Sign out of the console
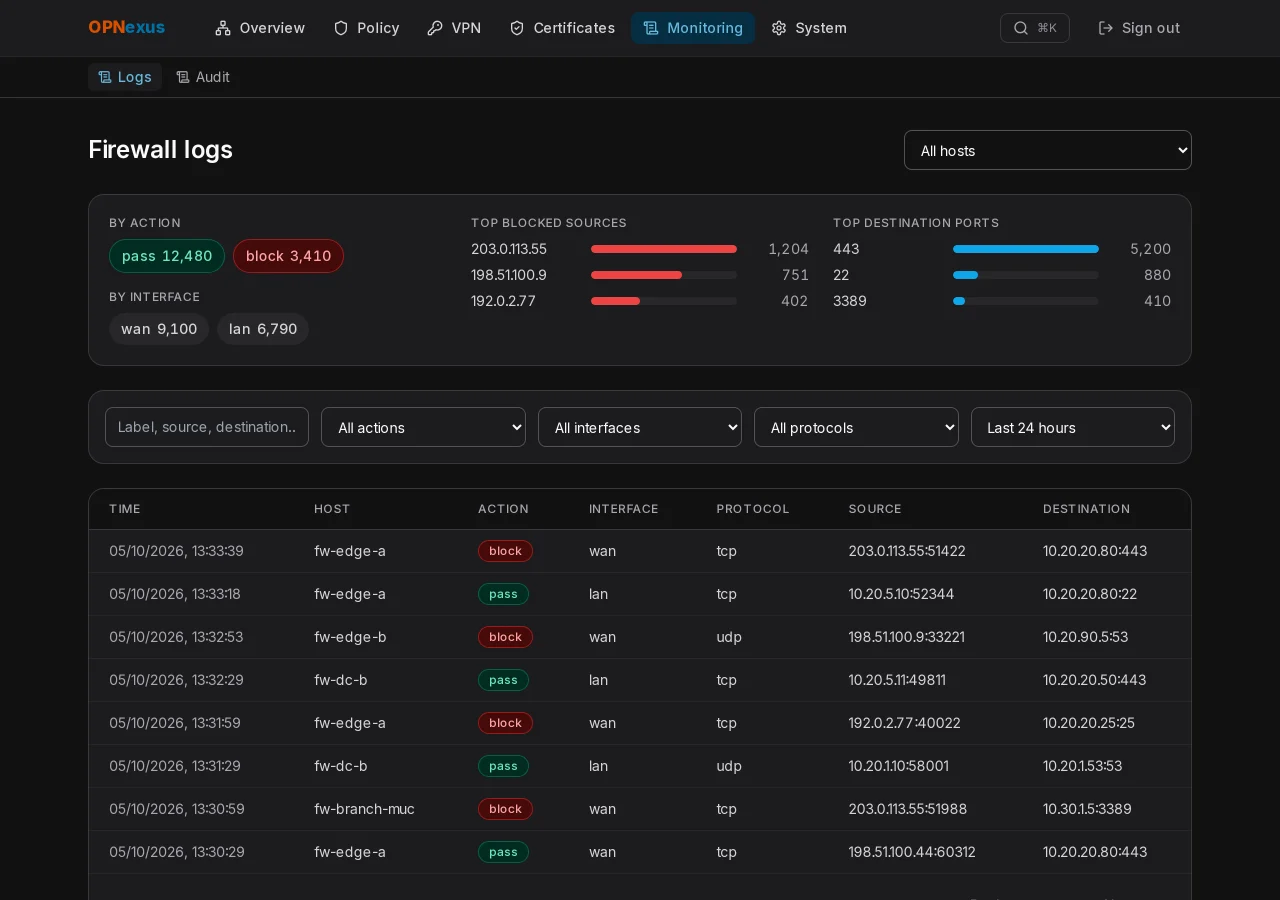 pyautogui.click(x=1139, y=28)
